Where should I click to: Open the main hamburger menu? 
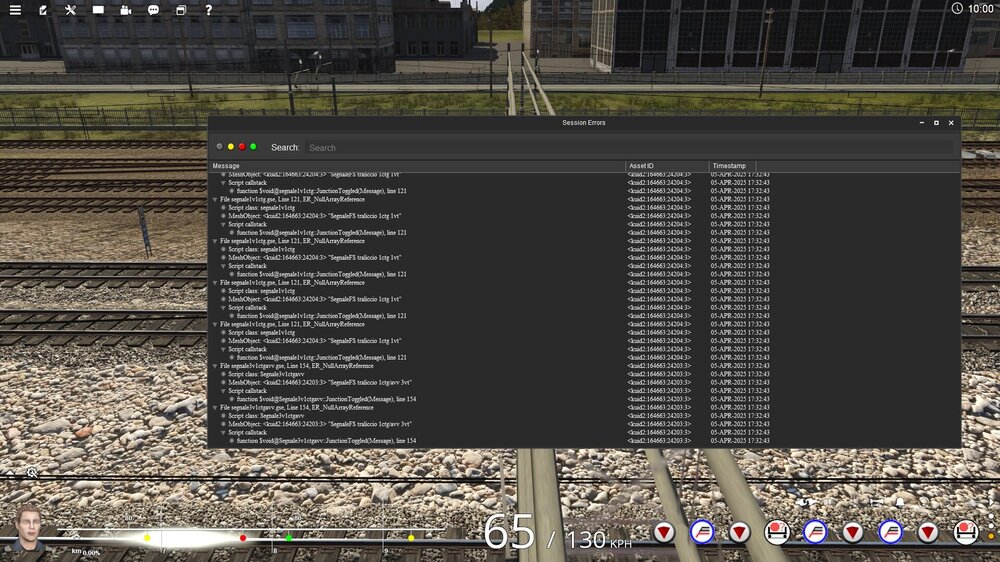[x=15, y=10]
